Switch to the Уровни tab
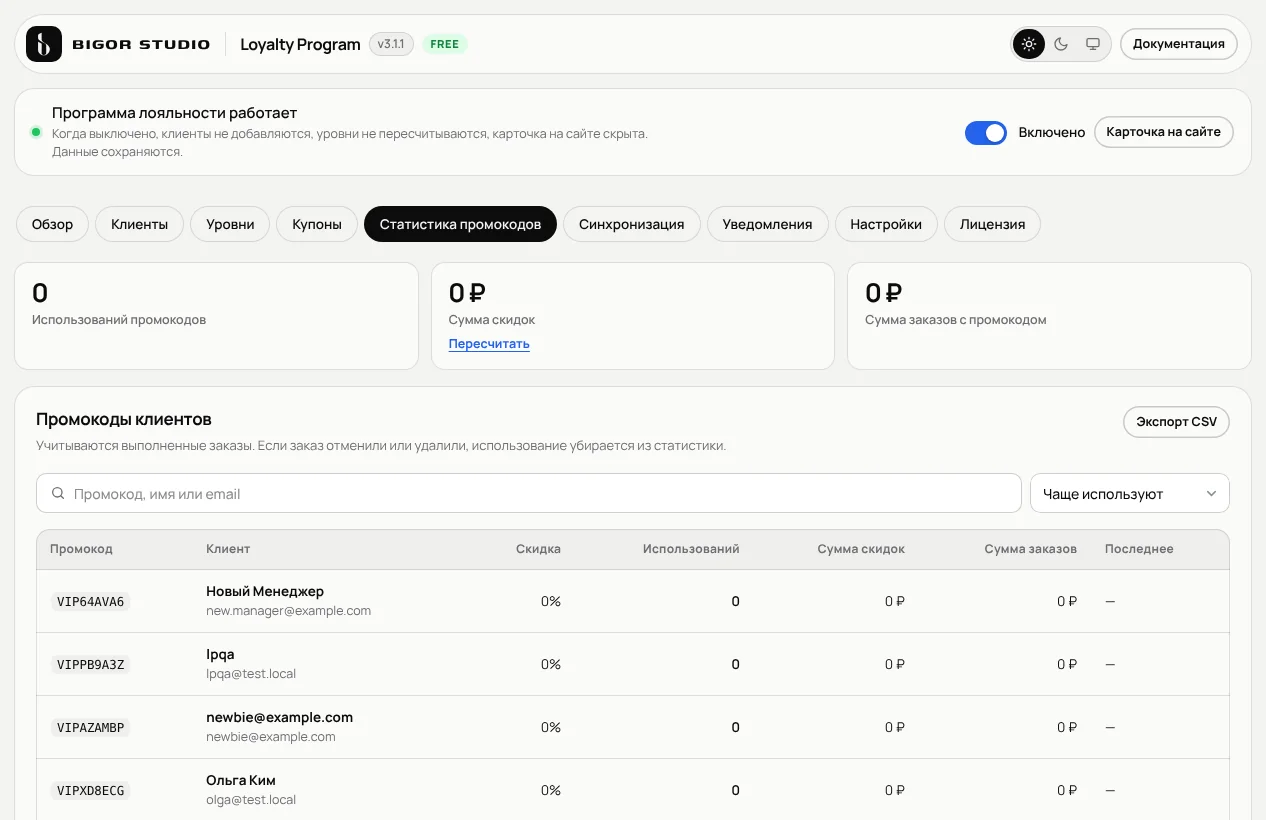The image size is (1266, 820). (x=230, y=224)
